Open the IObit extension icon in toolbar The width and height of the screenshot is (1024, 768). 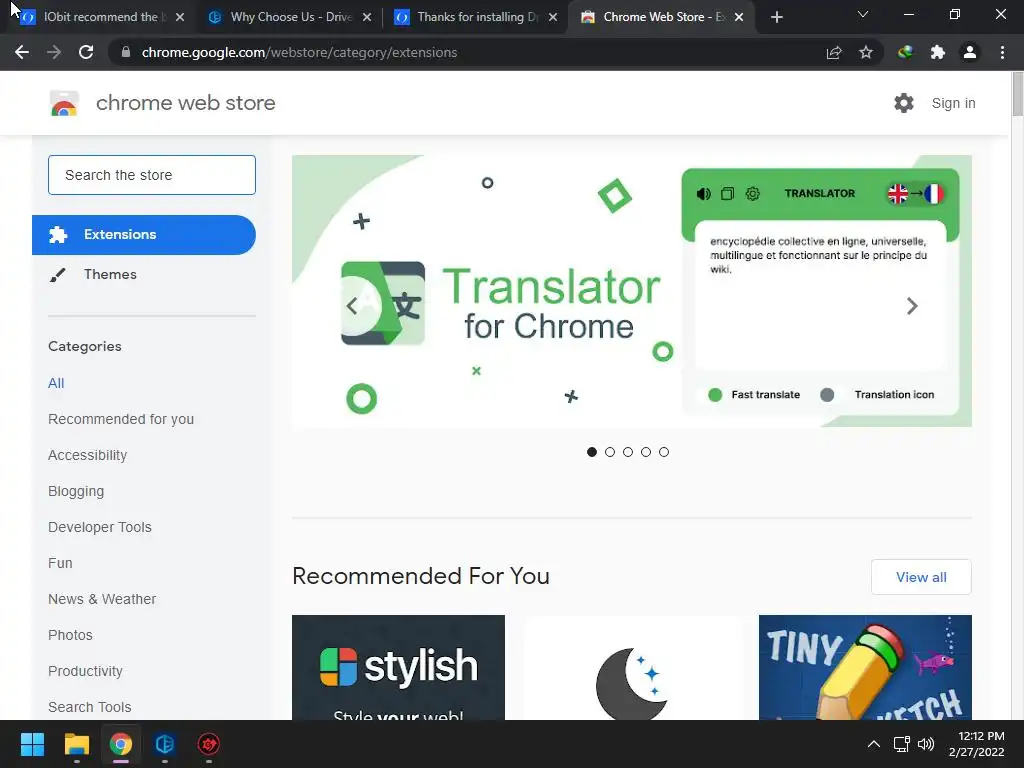click(905, 52)
